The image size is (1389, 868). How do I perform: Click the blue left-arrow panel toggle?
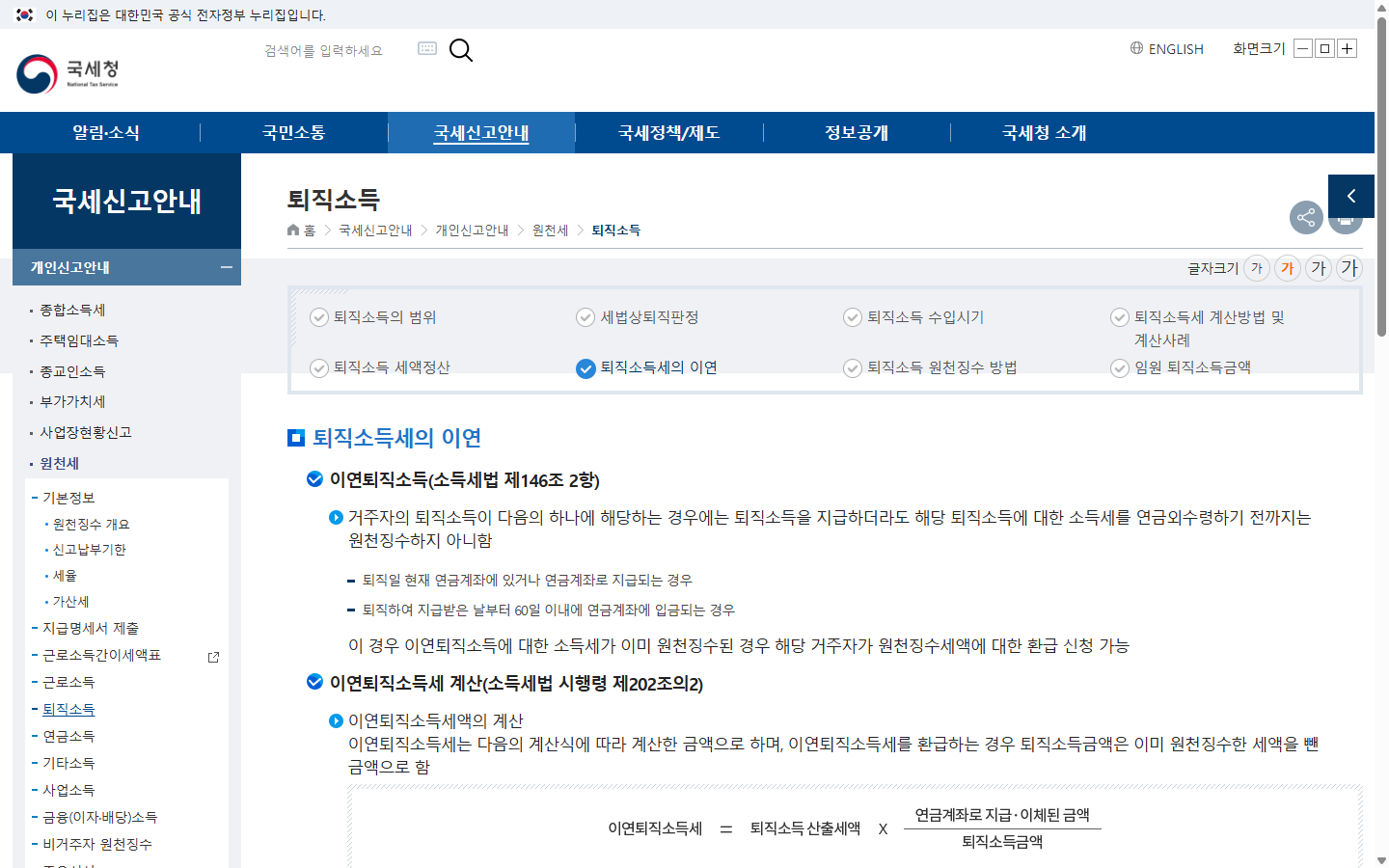click(x=1351, y=196)
